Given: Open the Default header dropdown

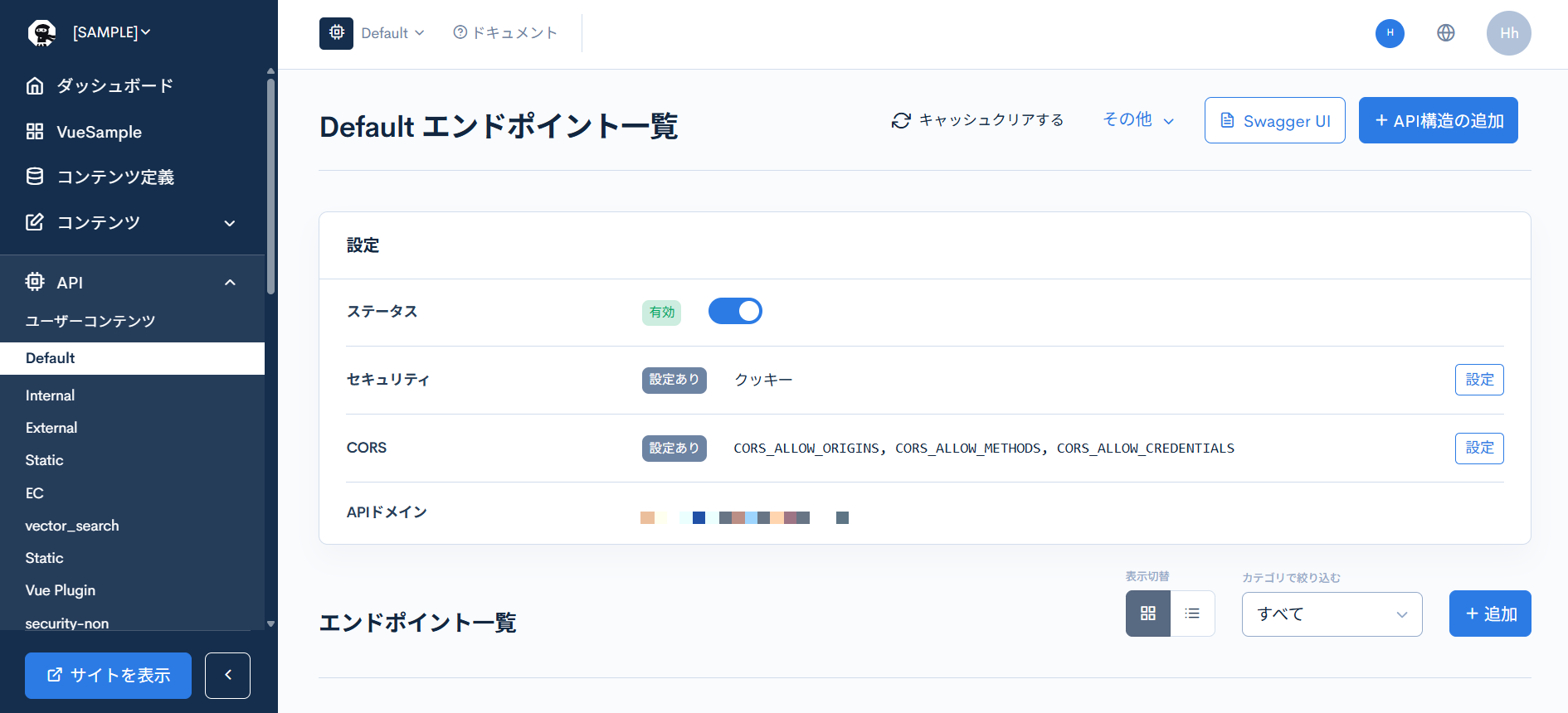Looking at the screenshot, I should tap(393, 33).
